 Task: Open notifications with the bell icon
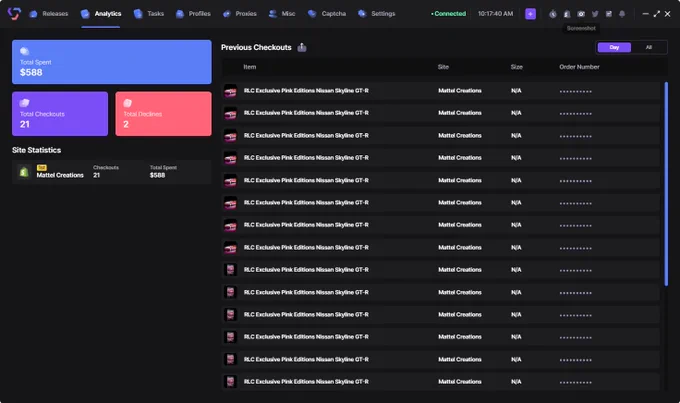coord(622,14)
